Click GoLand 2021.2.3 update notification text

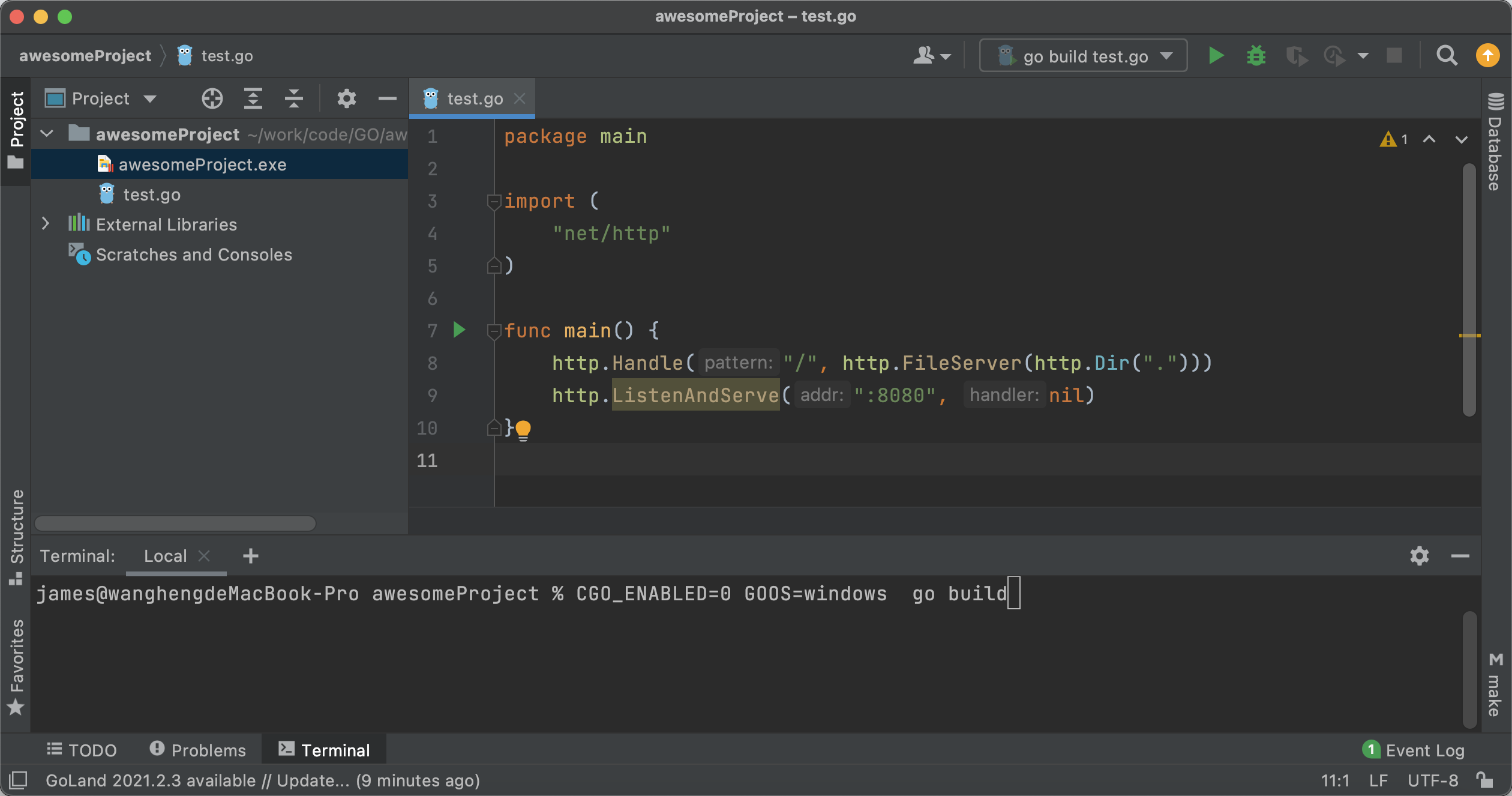pos(263,780)
